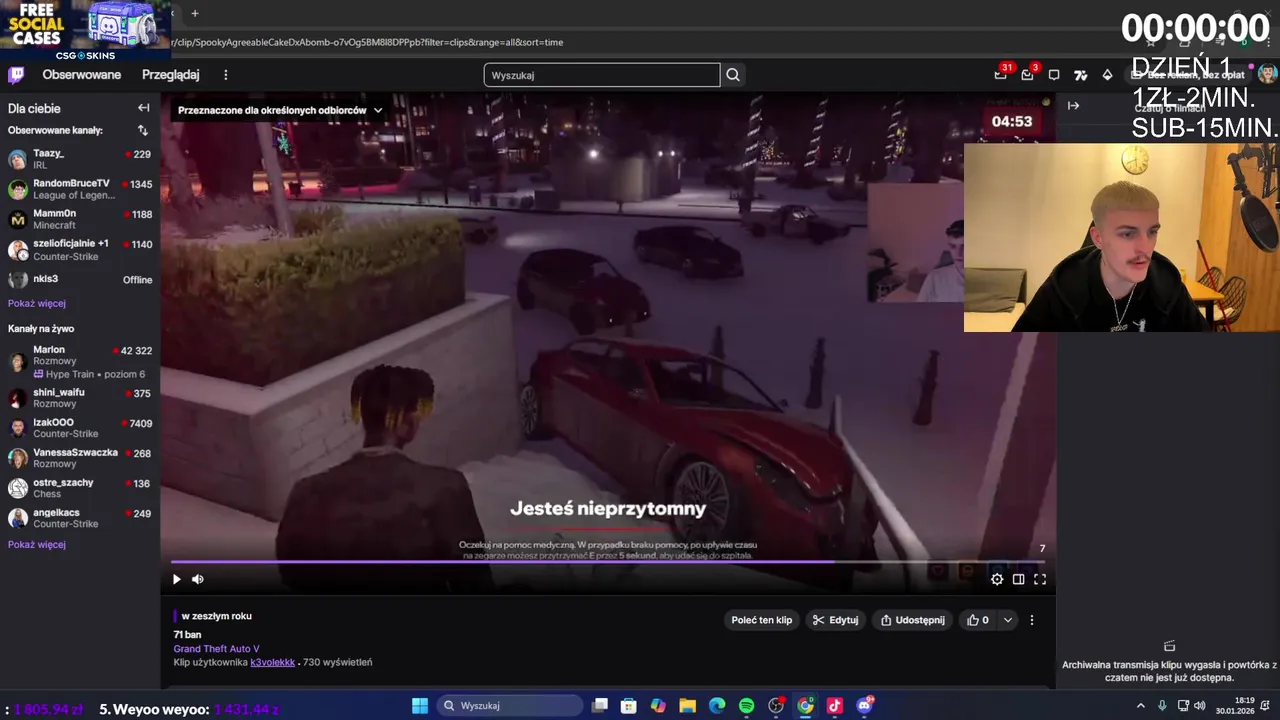The image size is (1280, 720).
Task: Open Spotify from the taskbar
Action: [x=746, y=706]
